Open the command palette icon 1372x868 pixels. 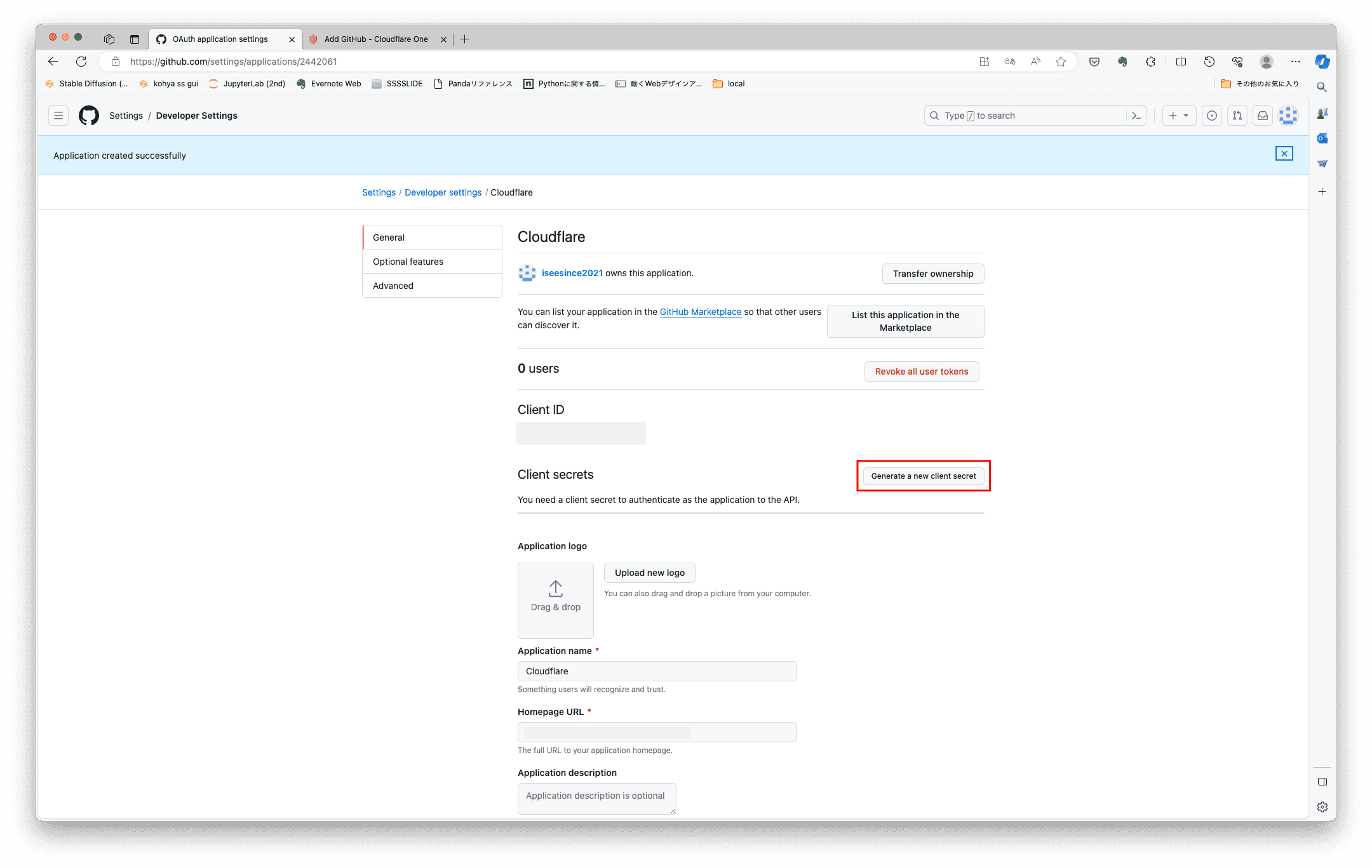click(x=1136, y=116)
